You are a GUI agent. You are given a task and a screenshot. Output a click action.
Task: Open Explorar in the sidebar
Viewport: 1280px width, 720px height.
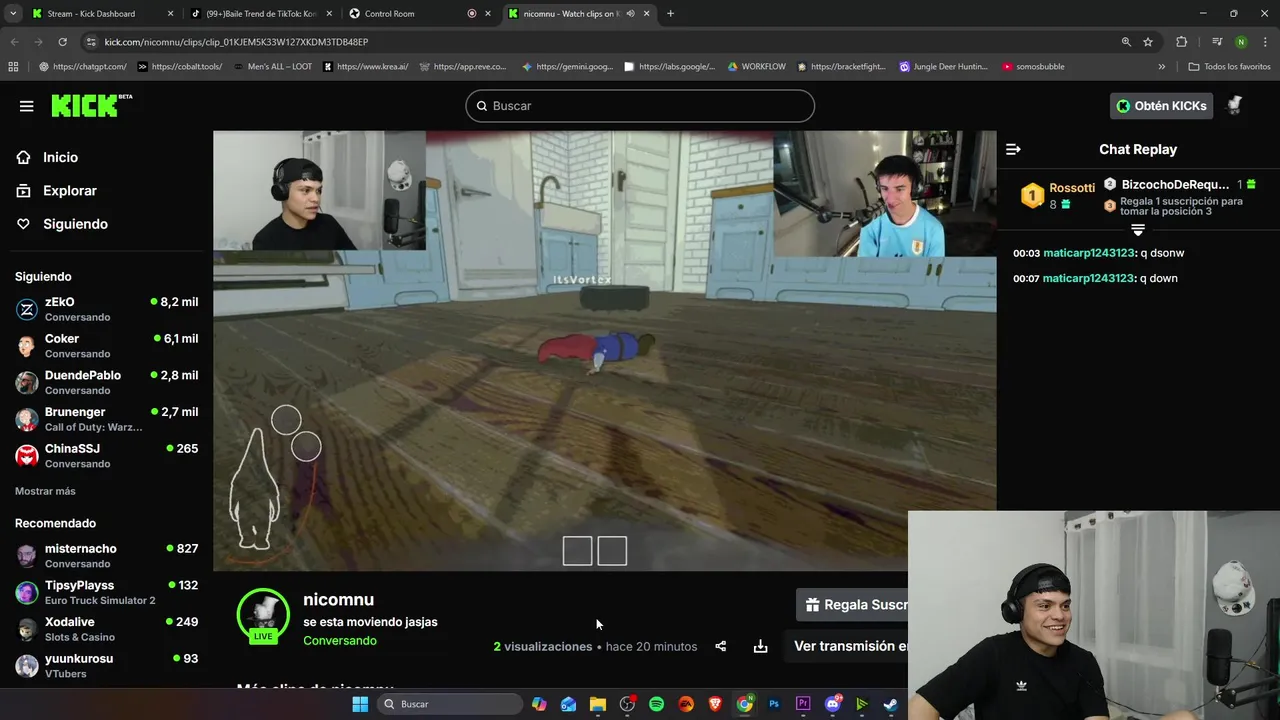(x=70, y=191)
